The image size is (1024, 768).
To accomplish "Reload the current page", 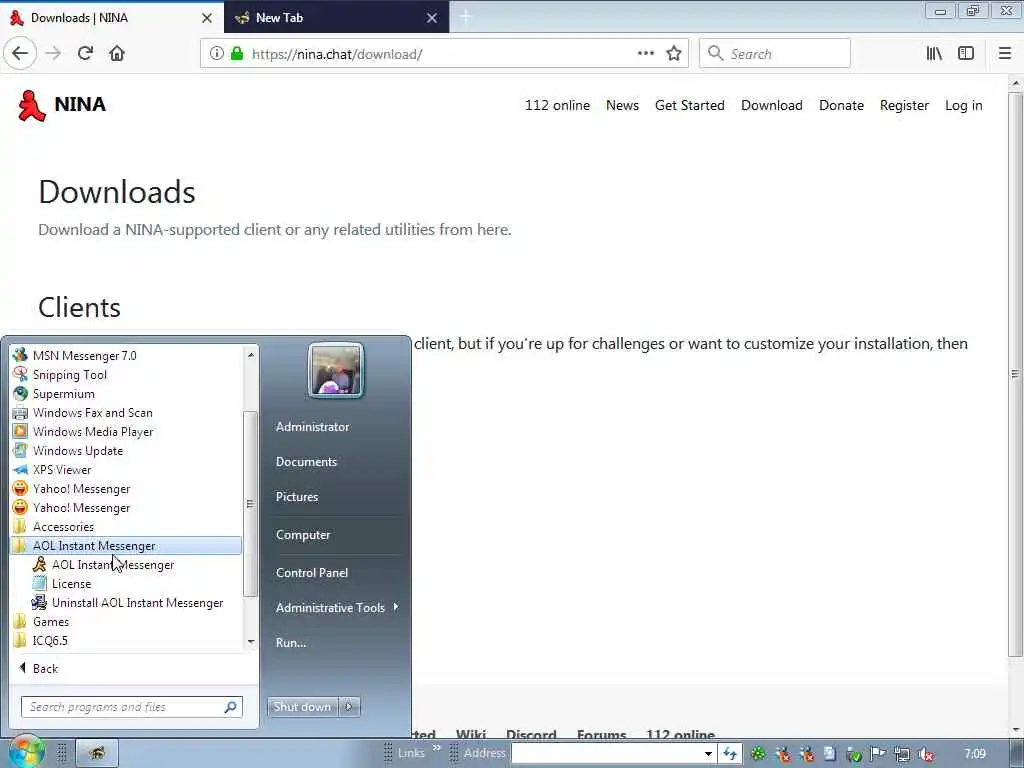I will pyautogui.click(x=85, y=54).
